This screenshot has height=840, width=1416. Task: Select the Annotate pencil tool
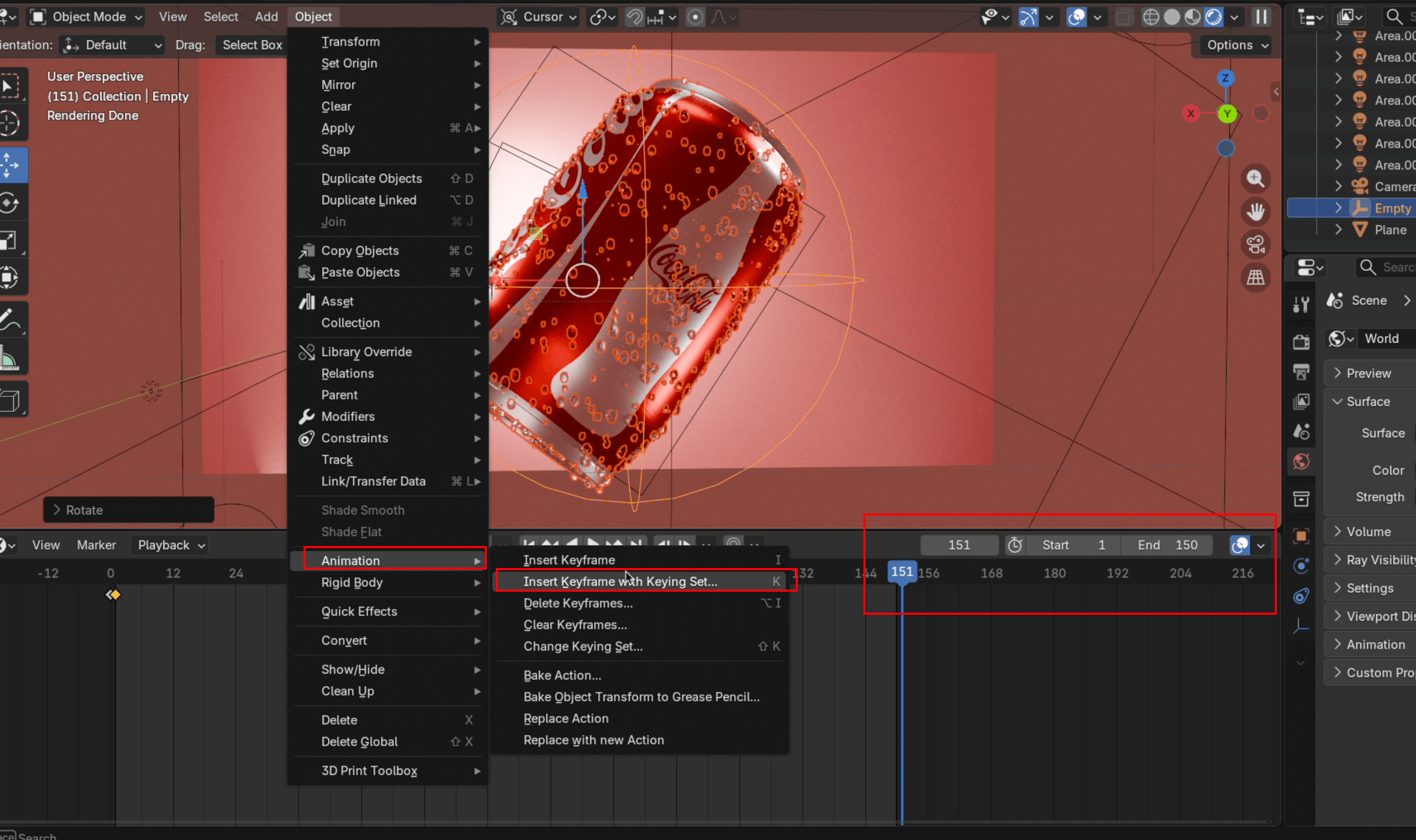coord(10,320)
